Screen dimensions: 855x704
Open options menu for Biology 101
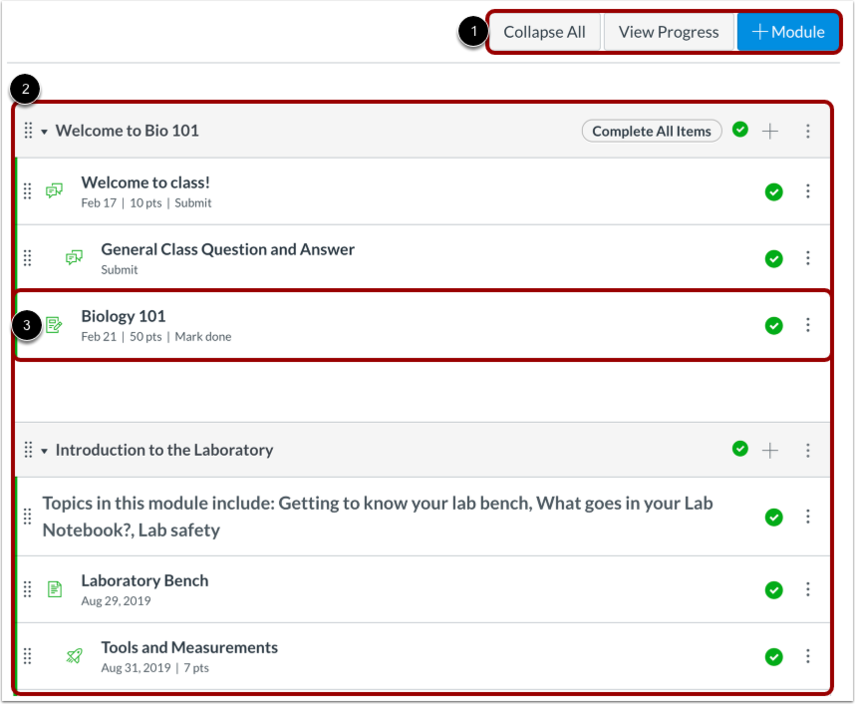click(808, 324)
